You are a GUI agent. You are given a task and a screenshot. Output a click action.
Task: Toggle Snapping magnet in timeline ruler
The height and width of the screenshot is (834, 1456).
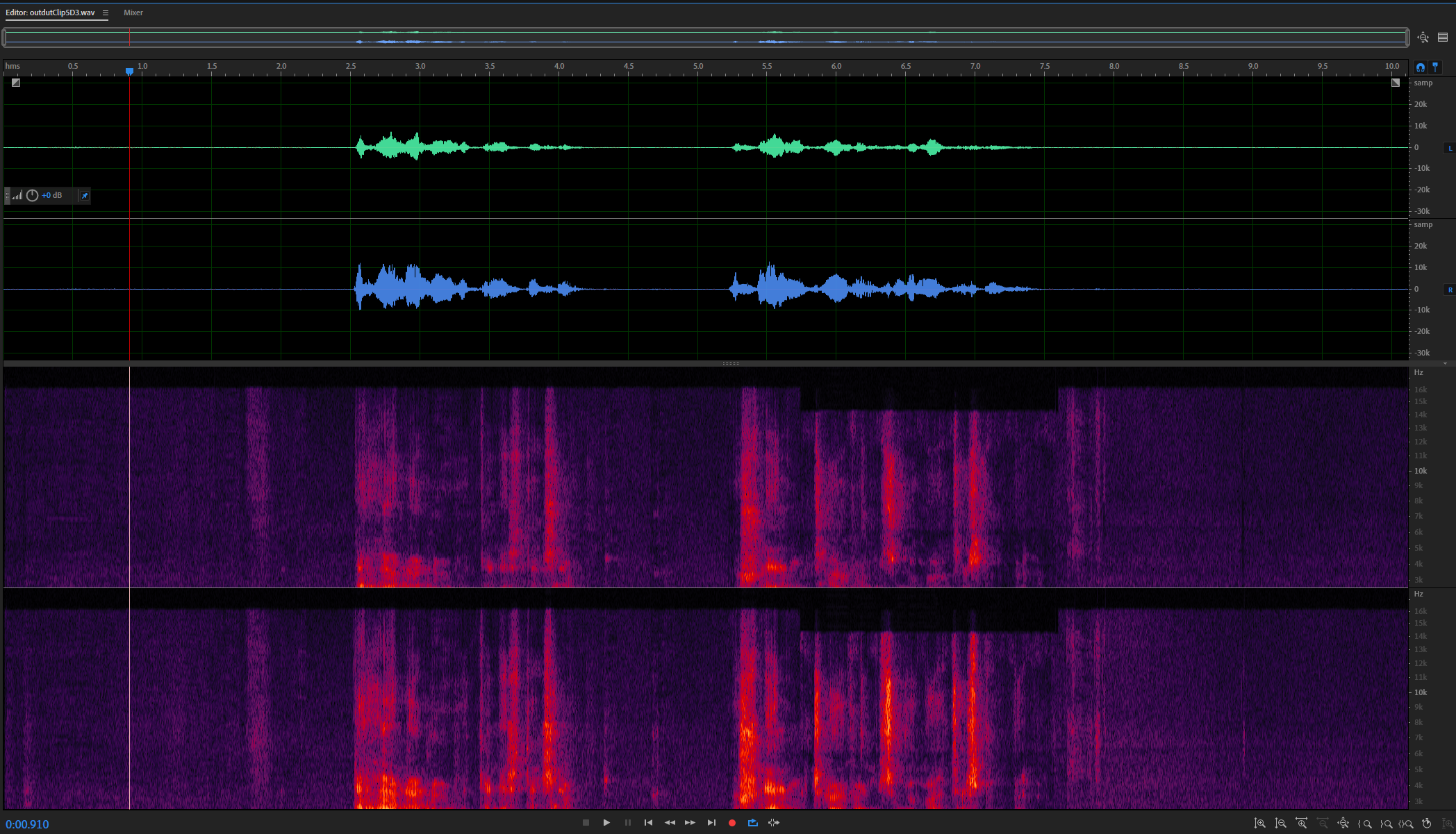pyautogui.click(x=1421, y=67)
